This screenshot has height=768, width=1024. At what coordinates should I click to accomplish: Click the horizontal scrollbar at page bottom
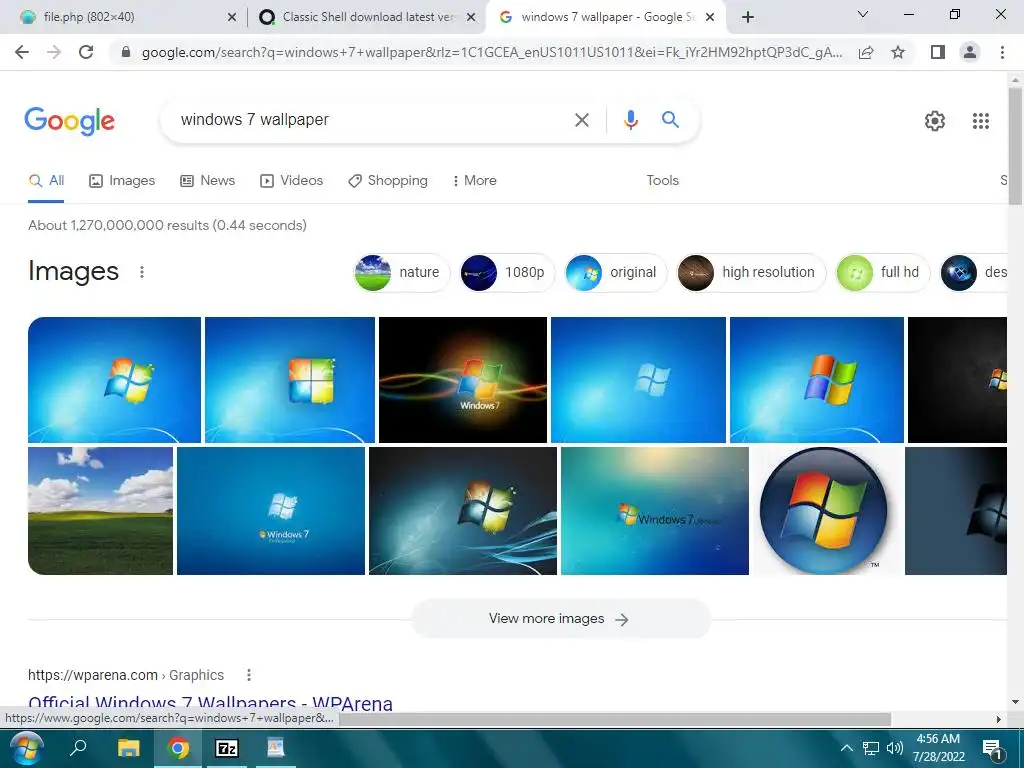pos(615,719)
